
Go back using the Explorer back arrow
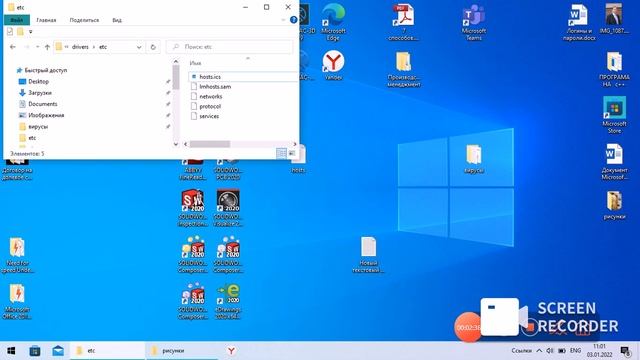pos(13,47)
